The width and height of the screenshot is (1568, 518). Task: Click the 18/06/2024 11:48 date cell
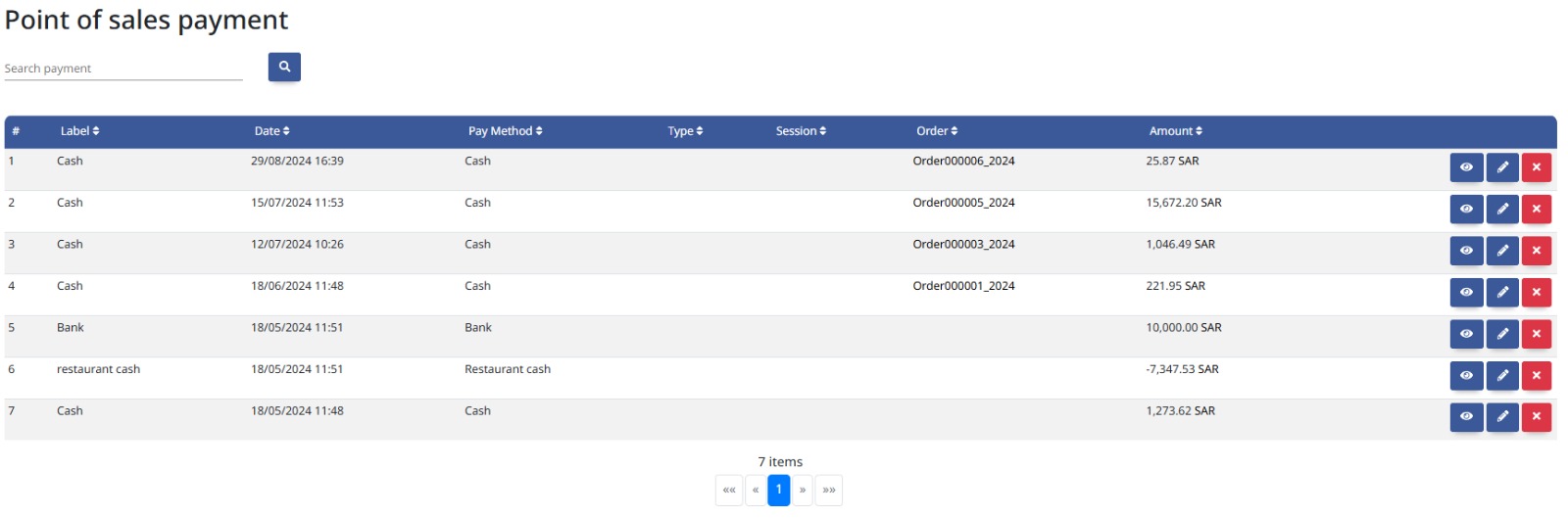[297, 286]
